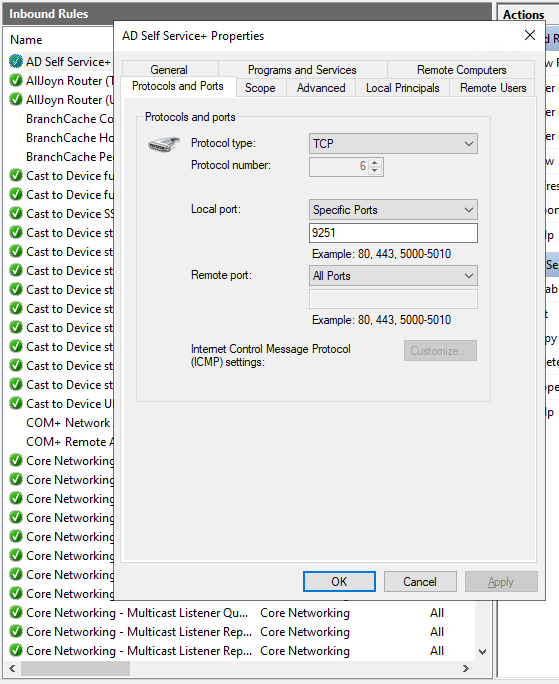Viewport: 559px width, 684px height.
Task: Click the protocol number spinner up arrow
Action: coord(375,162)
